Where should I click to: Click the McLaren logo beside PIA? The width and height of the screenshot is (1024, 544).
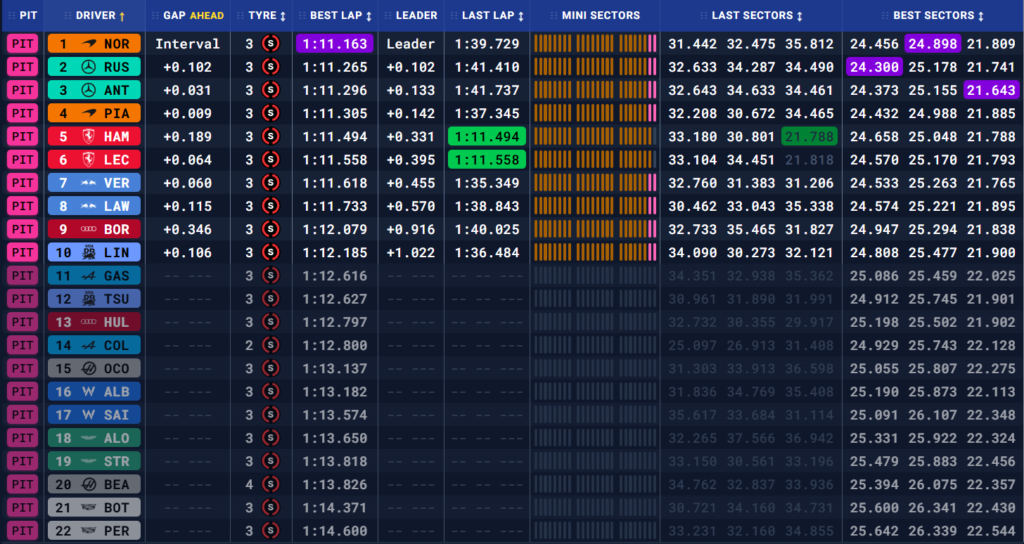[x=89, y=114]
